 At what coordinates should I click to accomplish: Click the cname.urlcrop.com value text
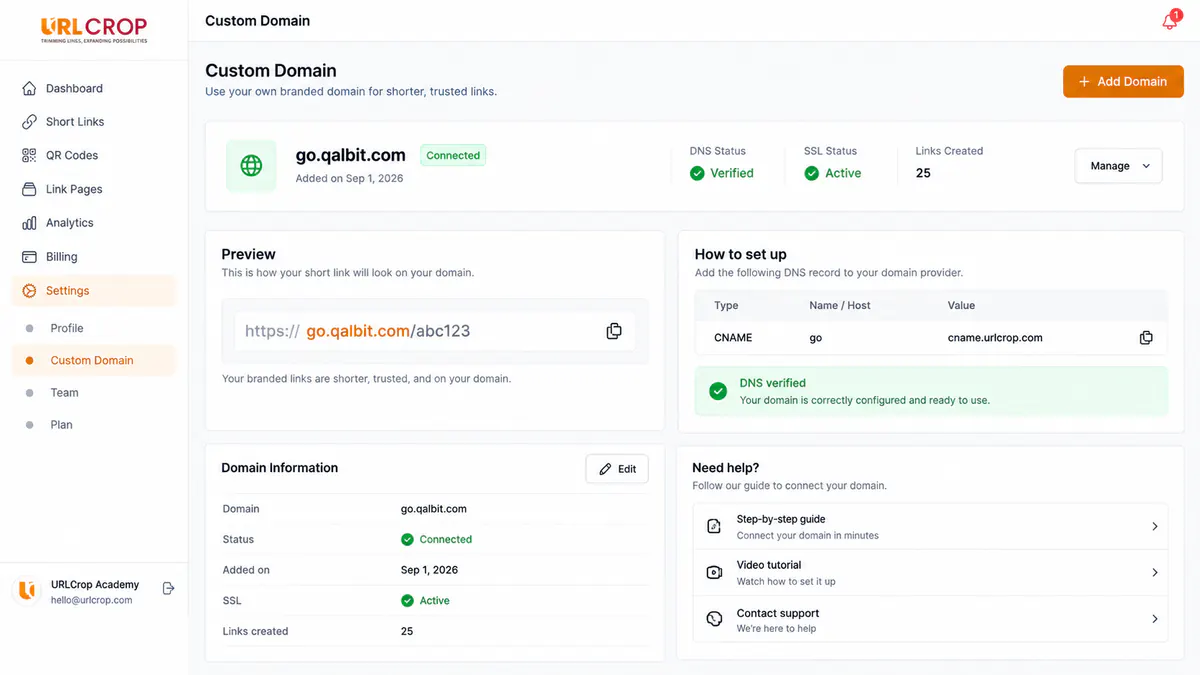[x=995, y=338]
